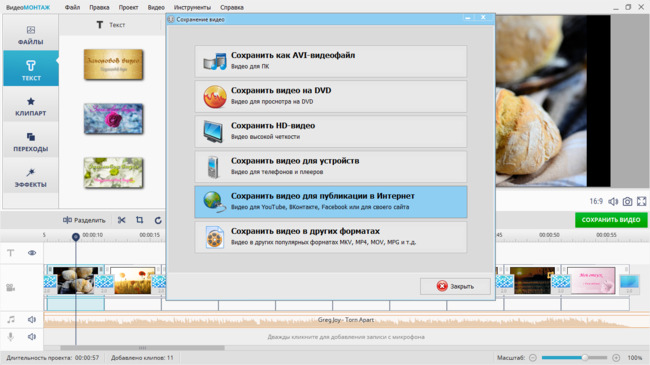
Task: Click the Текст header tab
Action: (111, 25)
